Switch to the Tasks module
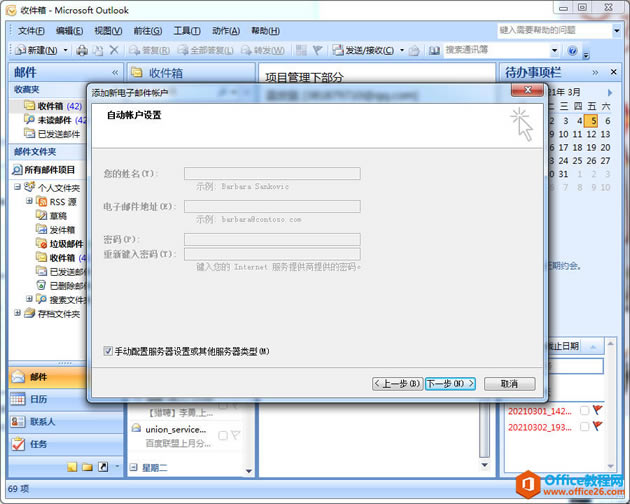This screenshot has width=630, height=504. click(65, 444)
